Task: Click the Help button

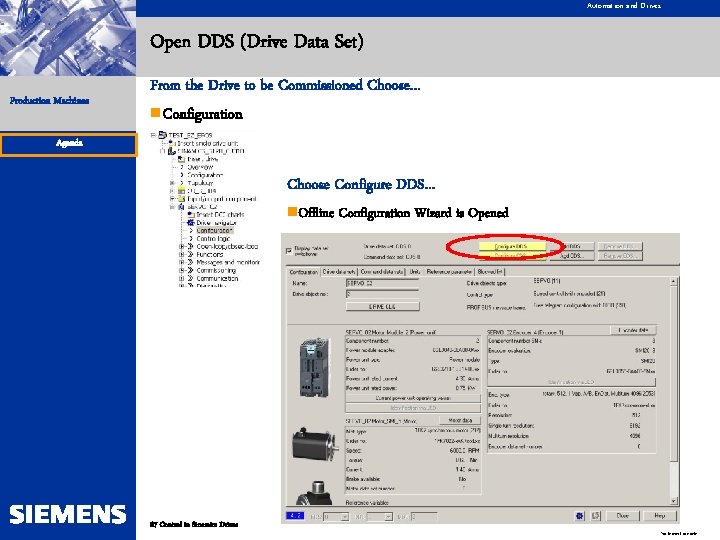Action: (x=660, y=516)
